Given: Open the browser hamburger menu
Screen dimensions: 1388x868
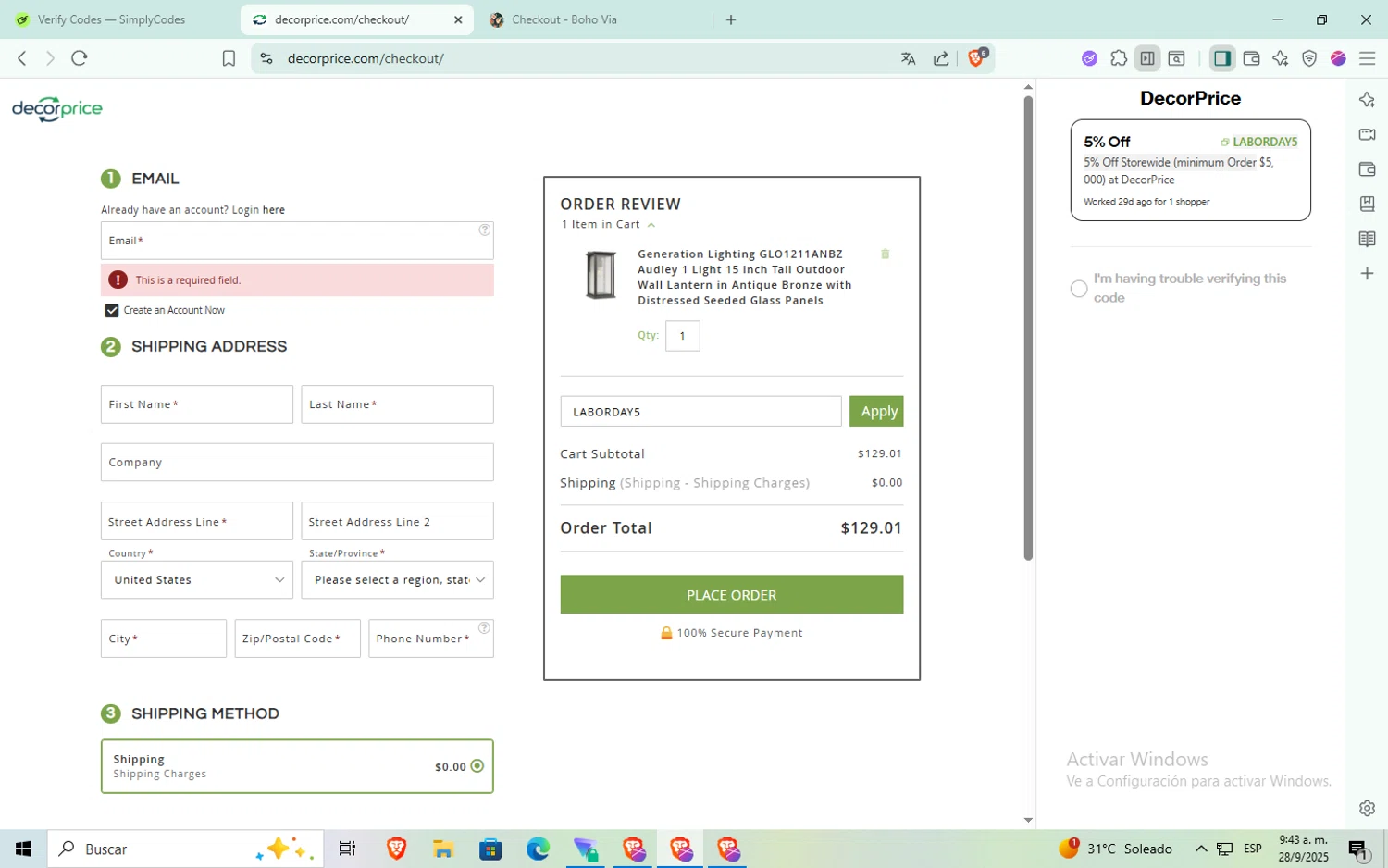Looking at the screenshot, I should 1367,58.
